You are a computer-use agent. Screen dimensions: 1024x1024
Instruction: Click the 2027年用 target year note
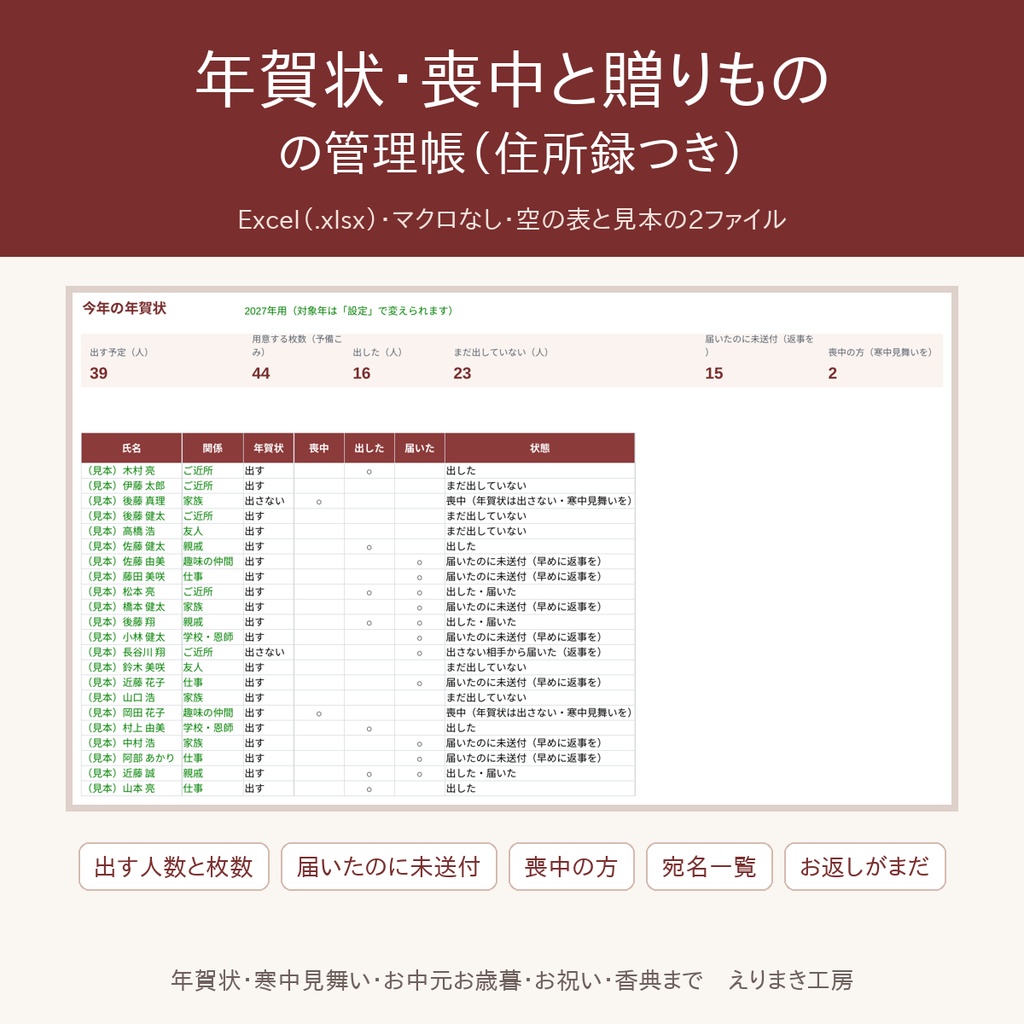pyautogui.click(x=348, y=311)
